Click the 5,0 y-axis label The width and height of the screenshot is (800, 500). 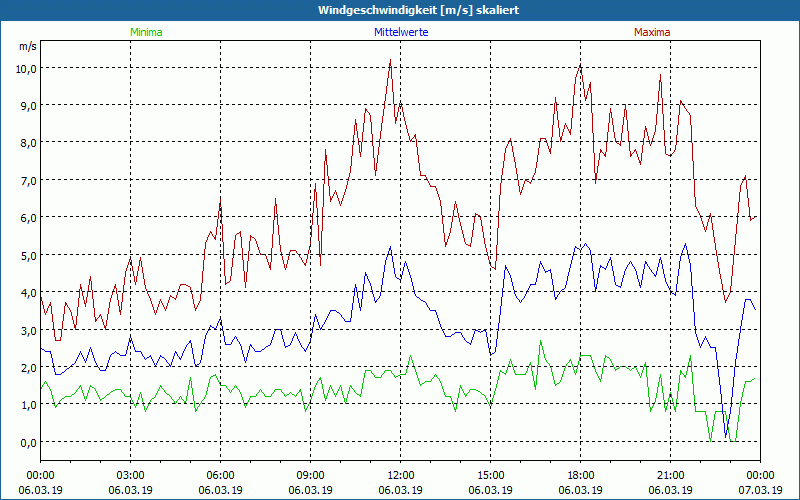click(x=27, y=255)
